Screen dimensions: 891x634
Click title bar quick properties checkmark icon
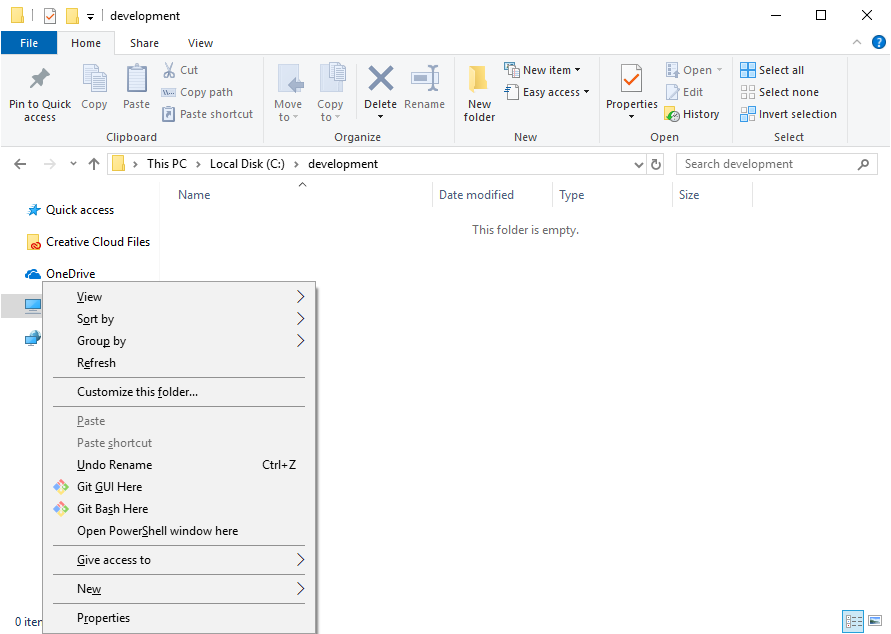pyautogui.click(x=50, y=16)
